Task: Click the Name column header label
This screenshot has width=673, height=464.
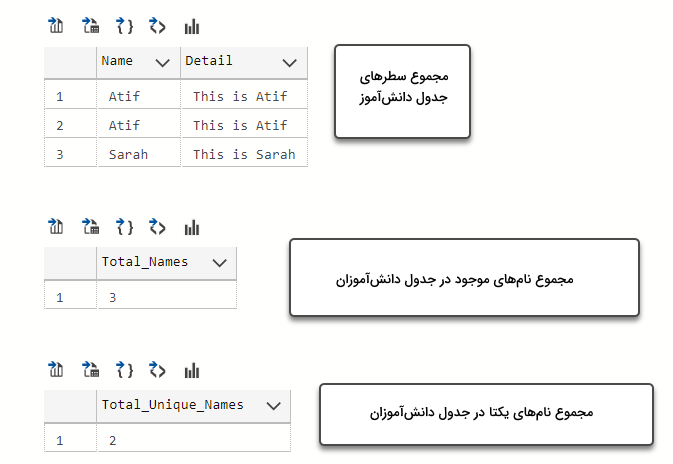Action: click(x=117, y=61)
